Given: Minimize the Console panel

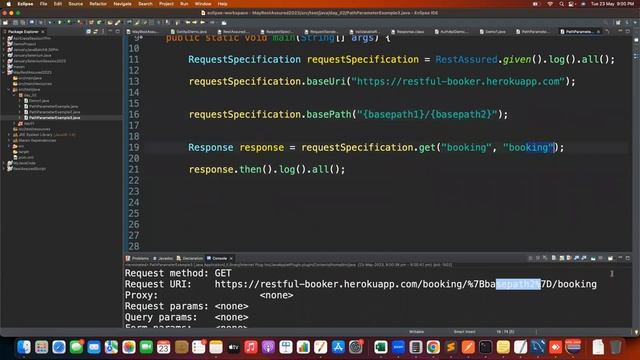Looking at the screenshot, I should pyautogui.click(x=620, y=258).
